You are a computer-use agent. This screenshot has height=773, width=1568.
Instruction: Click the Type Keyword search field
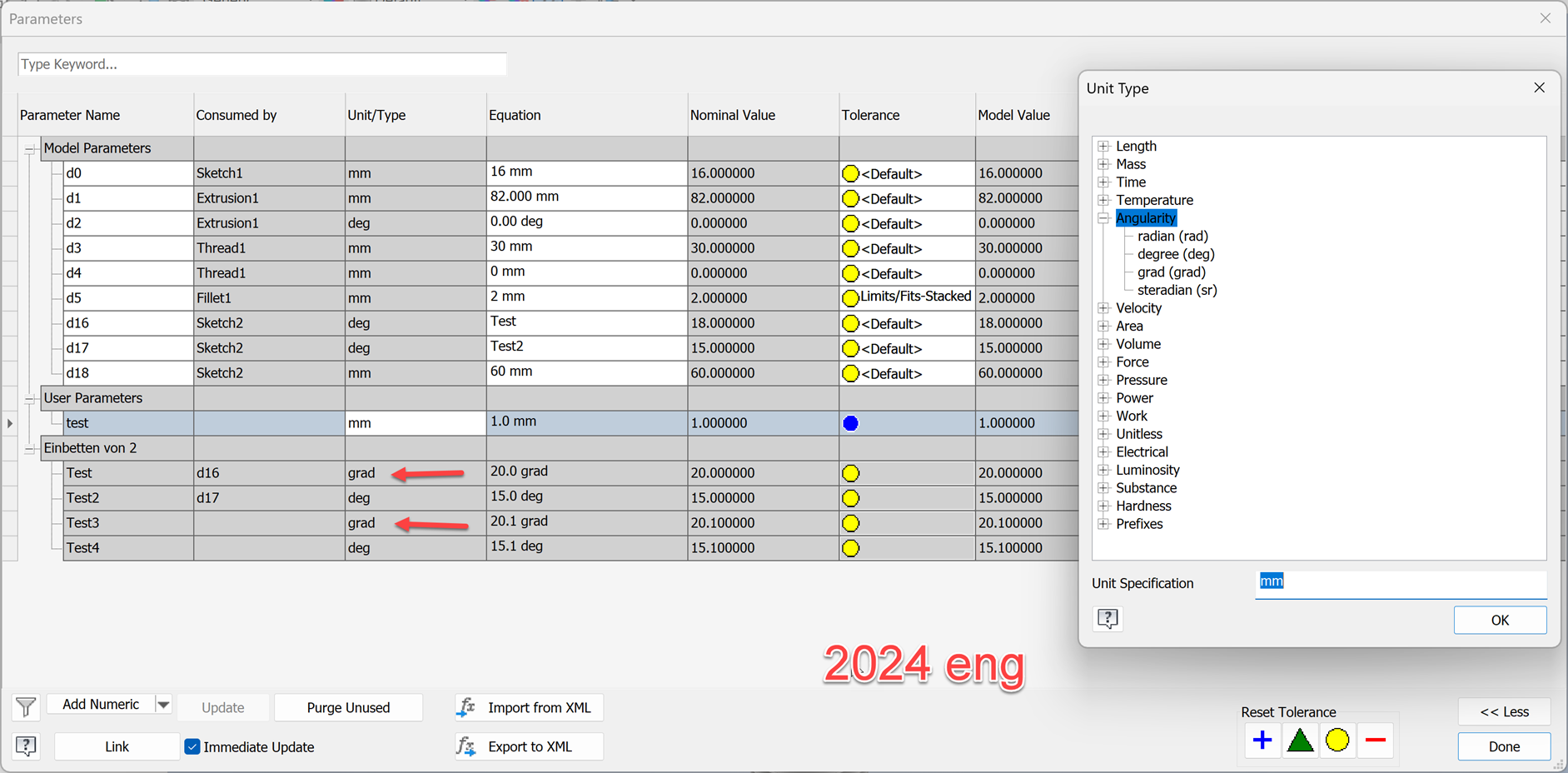pos(262,64)
